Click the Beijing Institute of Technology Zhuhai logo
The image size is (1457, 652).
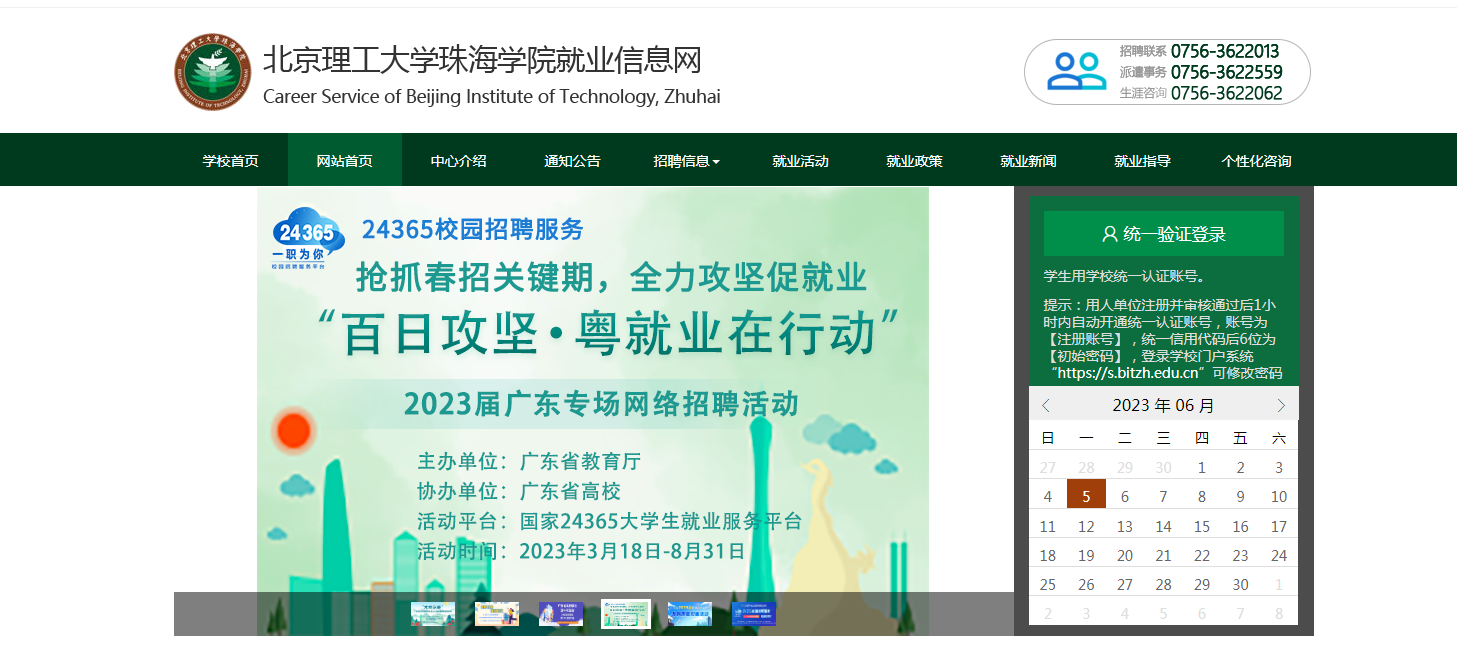212,72
